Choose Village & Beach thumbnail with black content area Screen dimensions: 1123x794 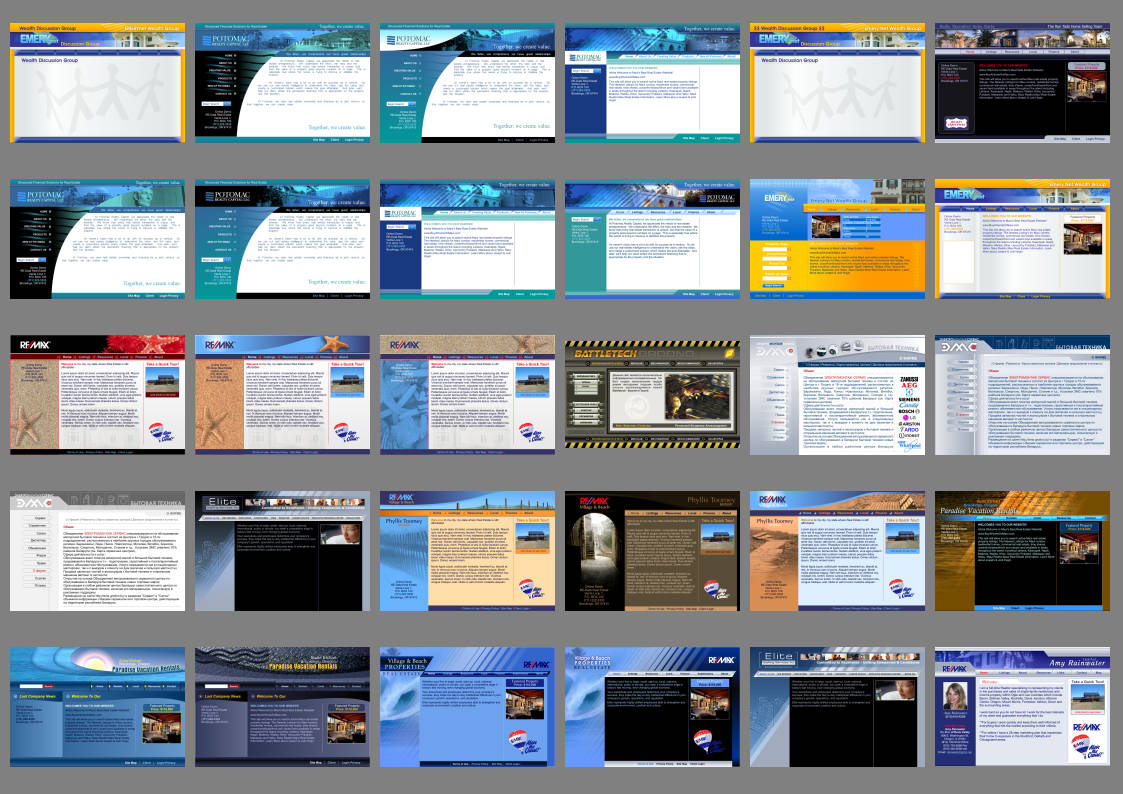(x=652, y=707)
